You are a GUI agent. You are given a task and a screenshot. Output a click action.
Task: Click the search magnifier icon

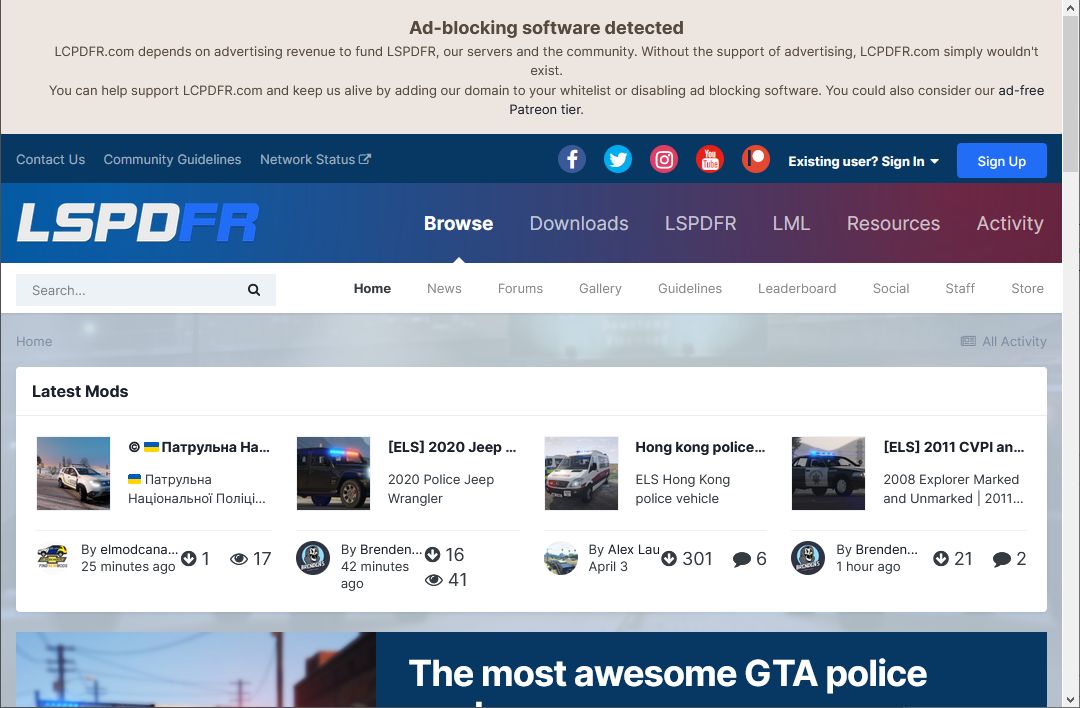[x=253, y=290]
